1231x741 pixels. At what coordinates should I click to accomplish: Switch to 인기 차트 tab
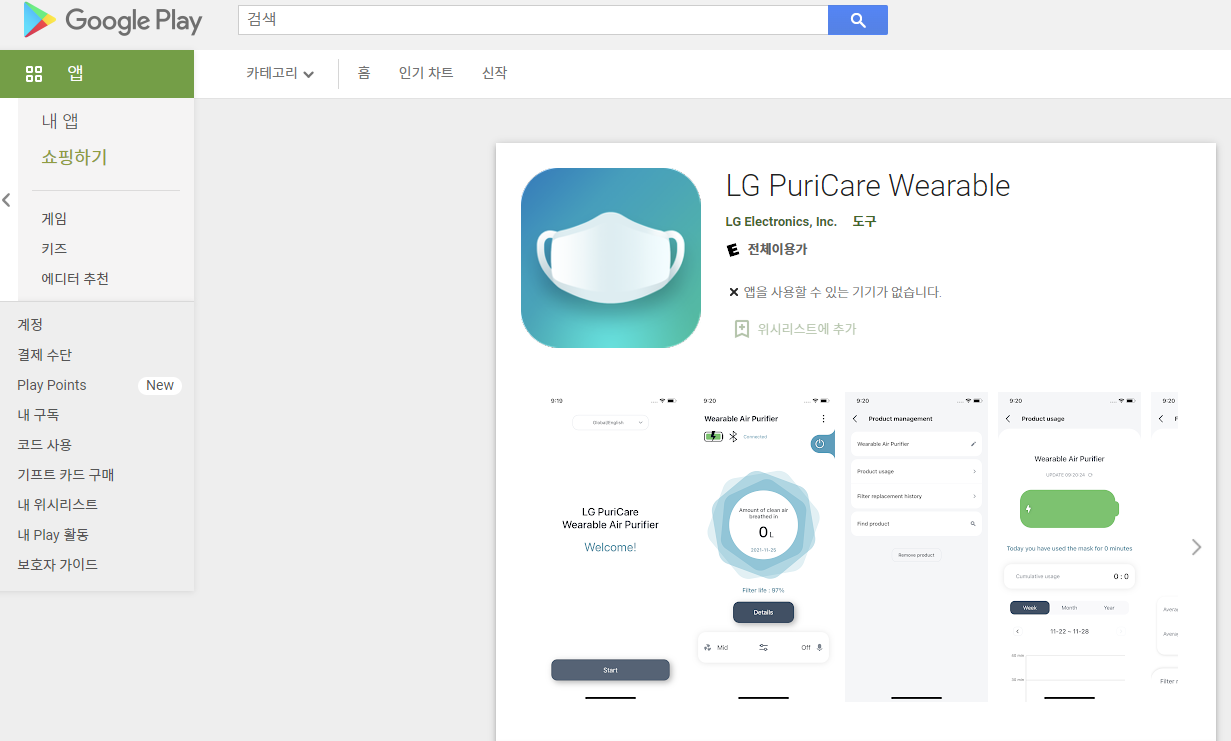pos(425,73)
